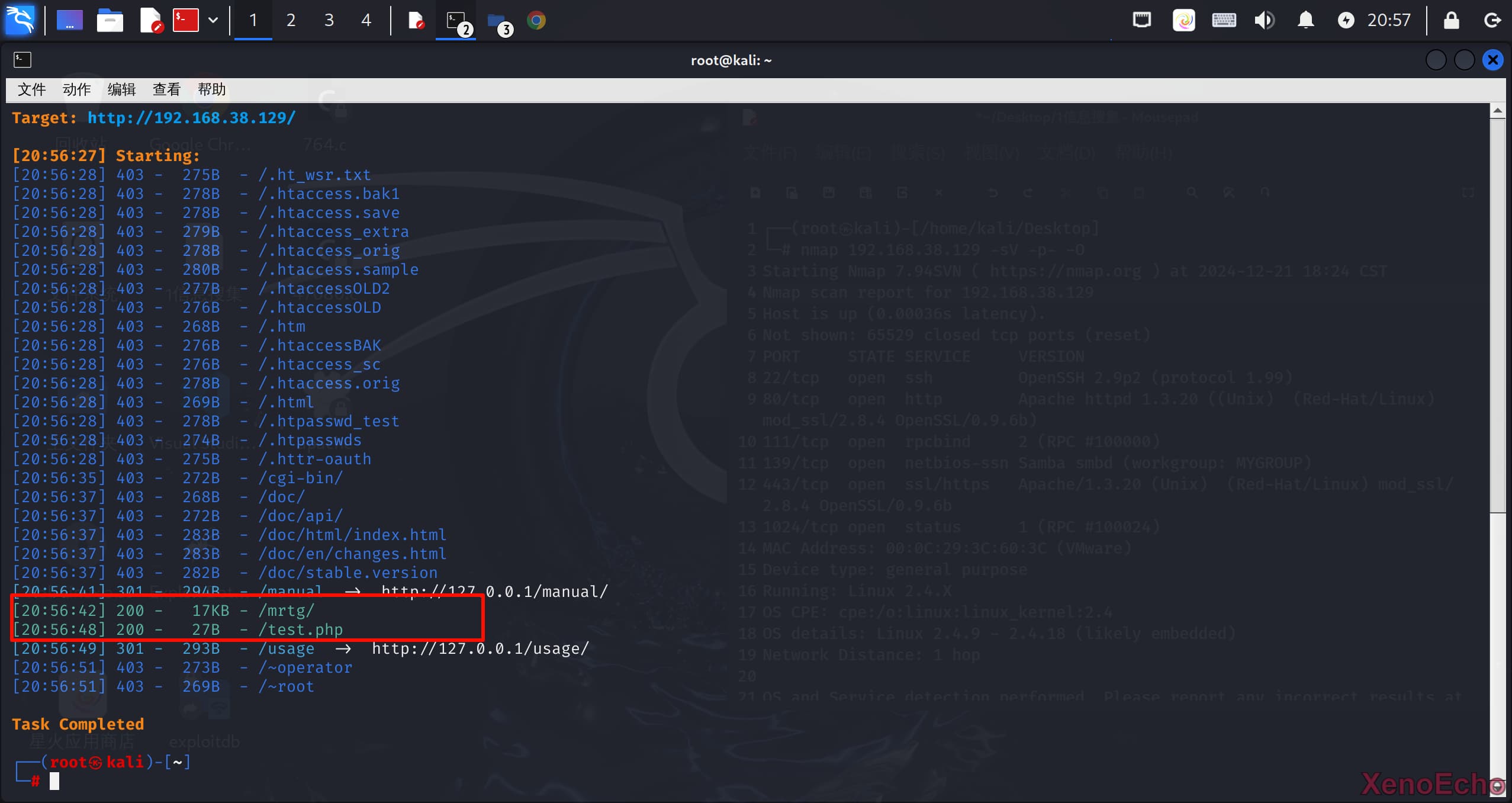
Task: Open the 文件 menu
Action: pos(31,89)
